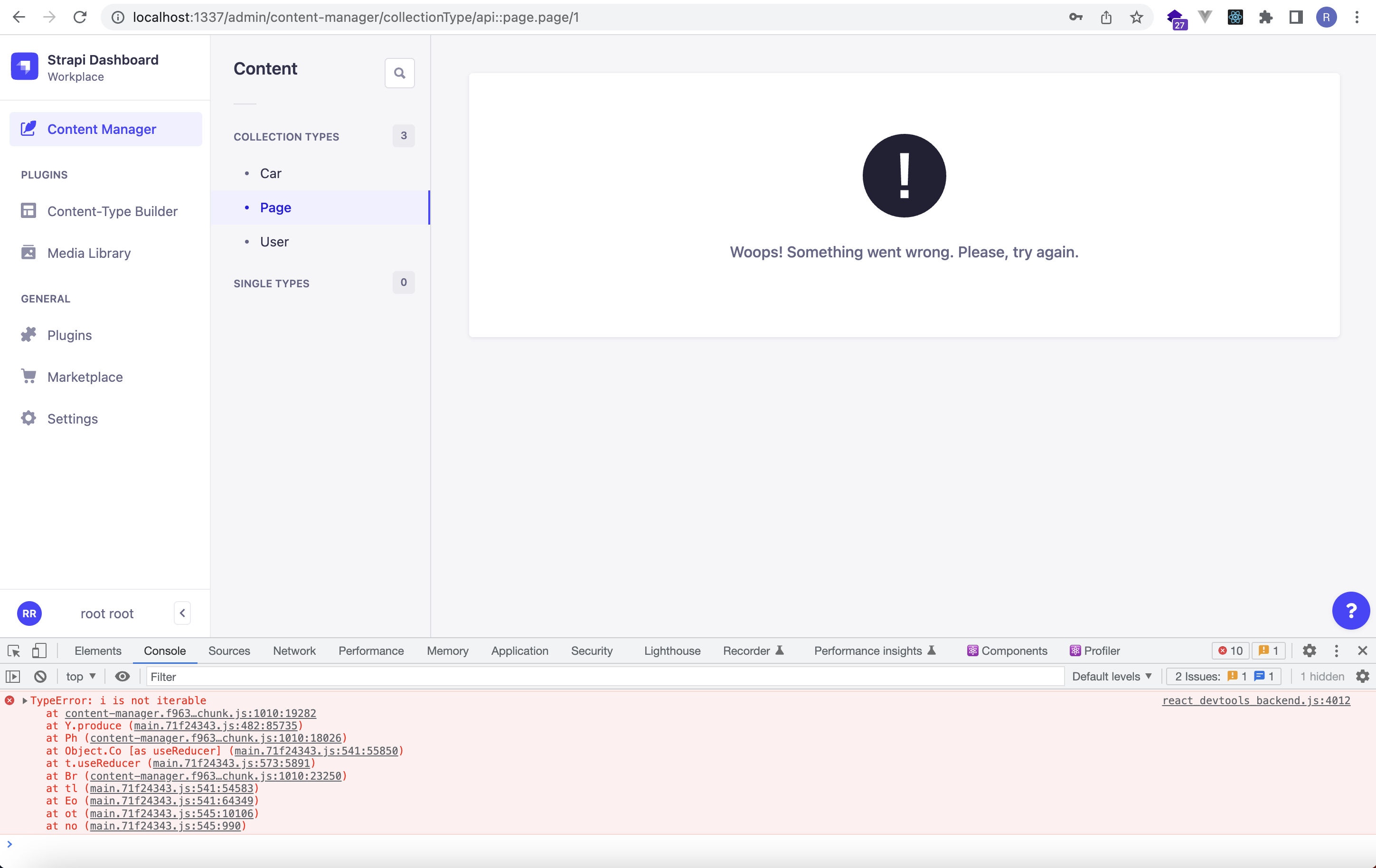Screen dimensions: 1376x868
Task: Open the top frame context dropdown
Action: [80, 676]
